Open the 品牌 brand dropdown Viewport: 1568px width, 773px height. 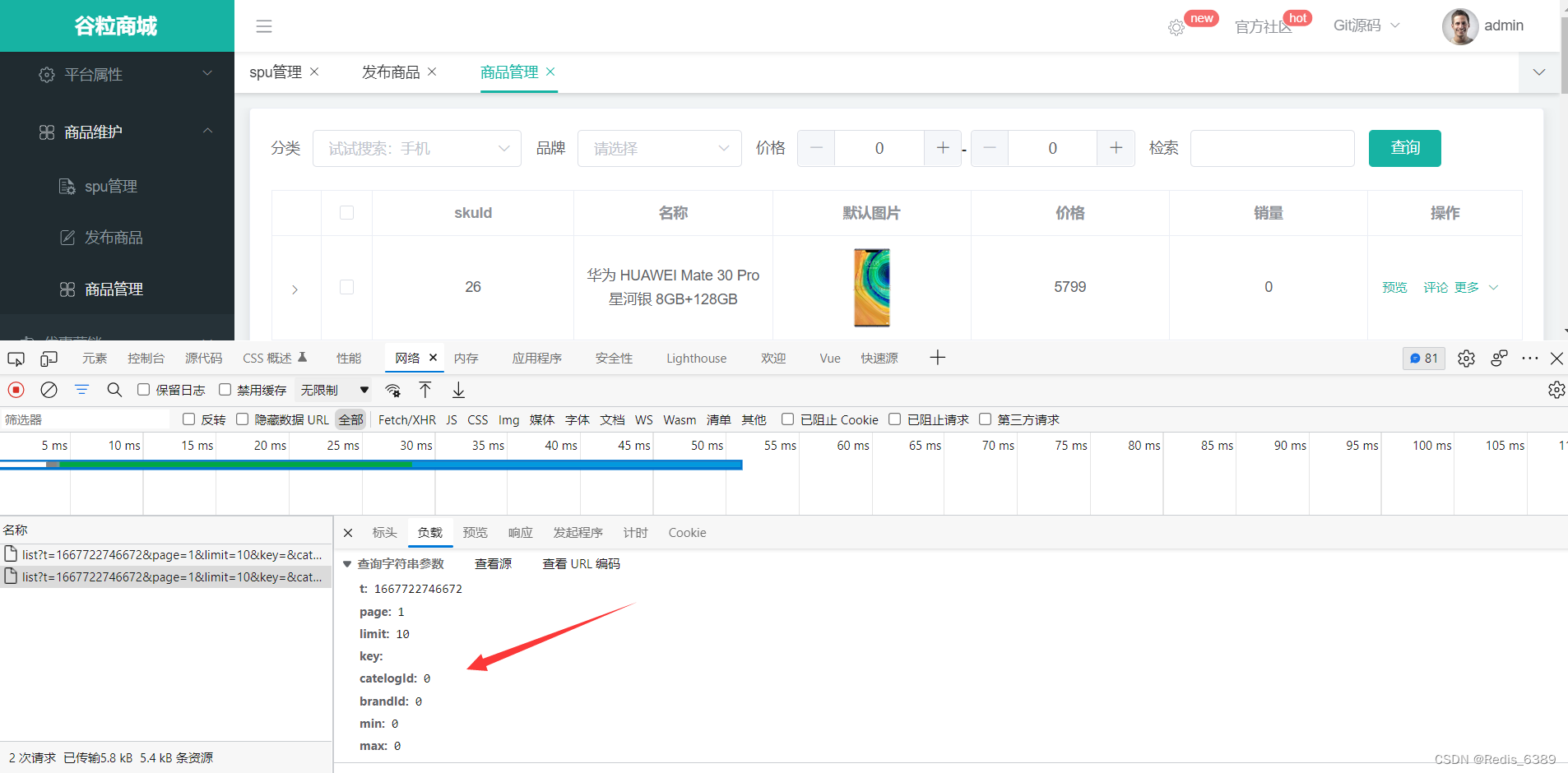660,149
